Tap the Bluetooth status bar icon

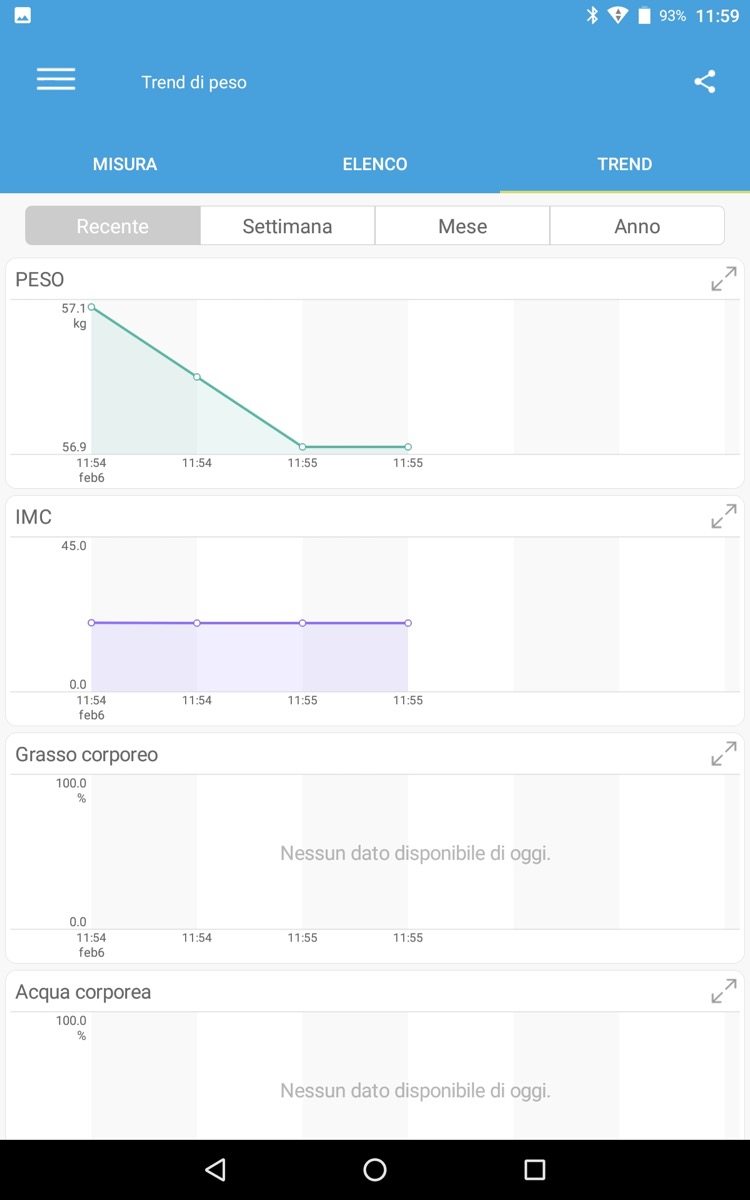pos(592,15)
